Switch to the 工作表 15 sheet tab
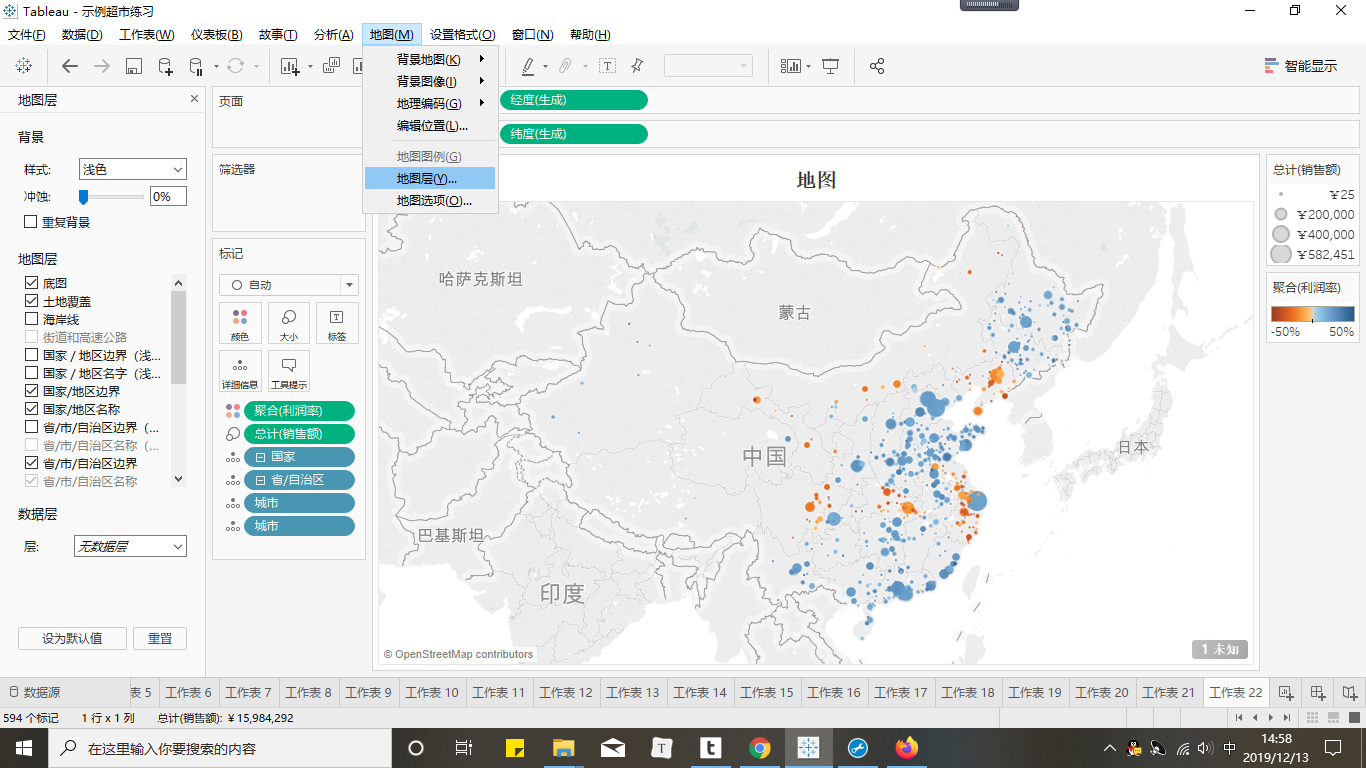Image resolution: width=1366 pixels, height=768 pixels. coord(767,692)
